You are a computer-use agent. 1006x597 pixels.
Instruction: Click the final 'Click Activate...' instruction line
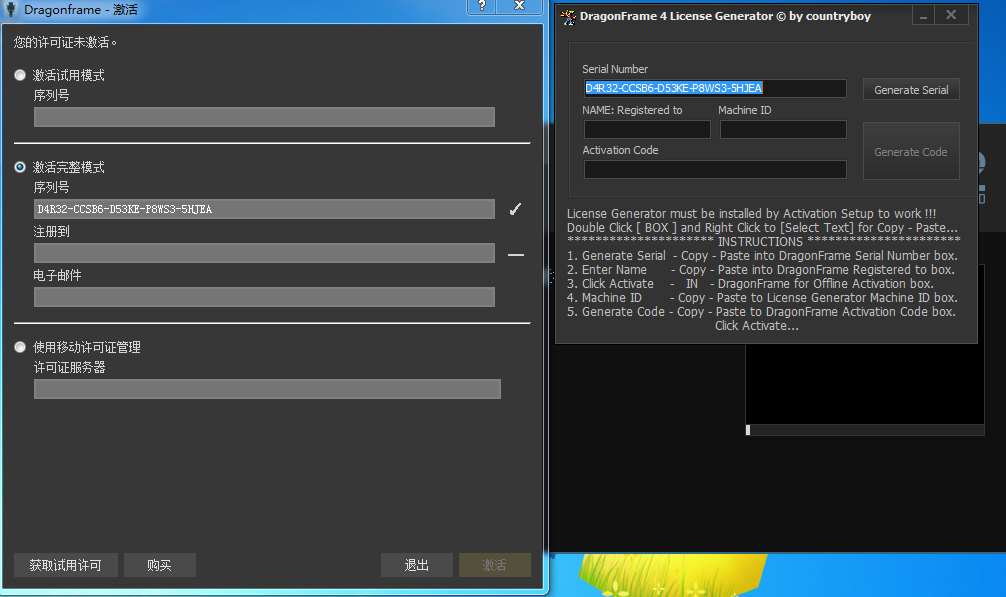tap(757, 326)
